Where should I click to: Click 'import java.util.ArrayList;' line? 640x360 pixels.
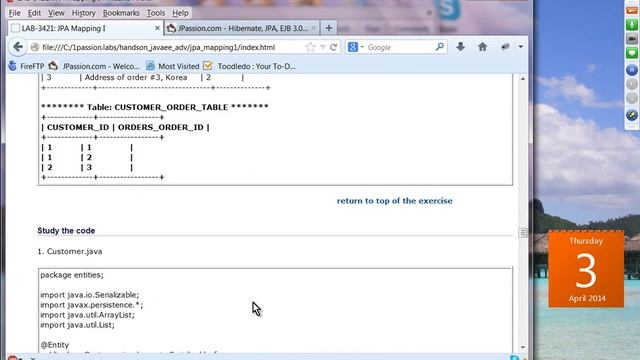point(87,315)
